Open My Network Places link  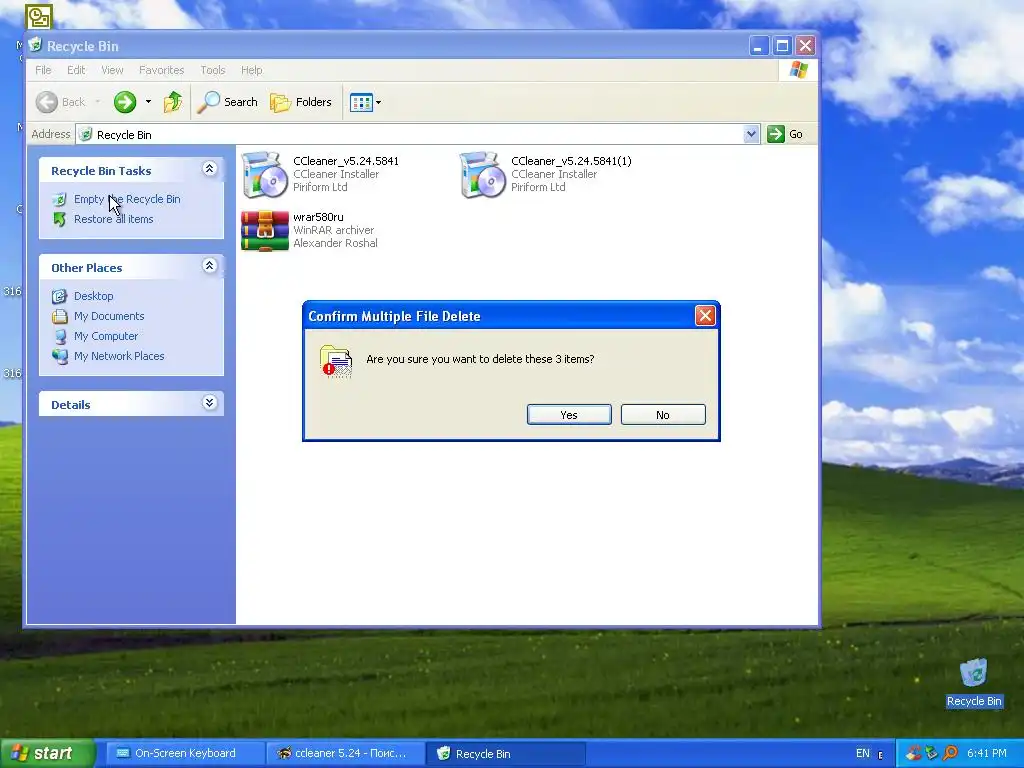pos(119,357)
